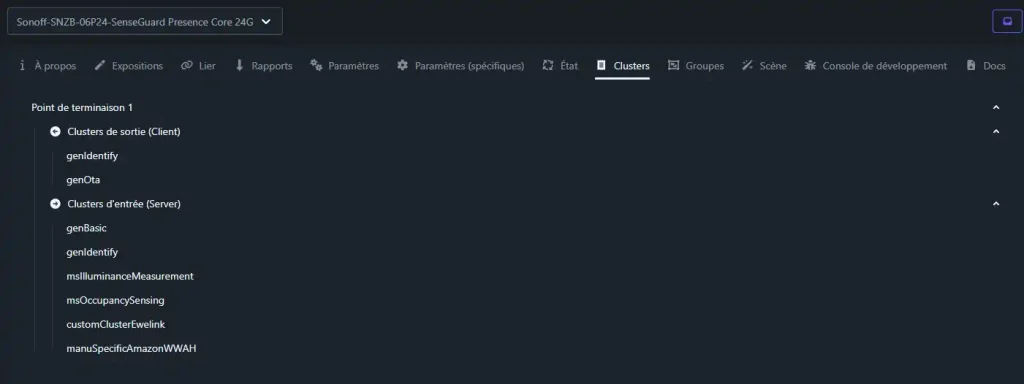Collapse Clusters de sortie (Client) chevron
This screenshot has height=384, width=1024.
click(996, 131)
